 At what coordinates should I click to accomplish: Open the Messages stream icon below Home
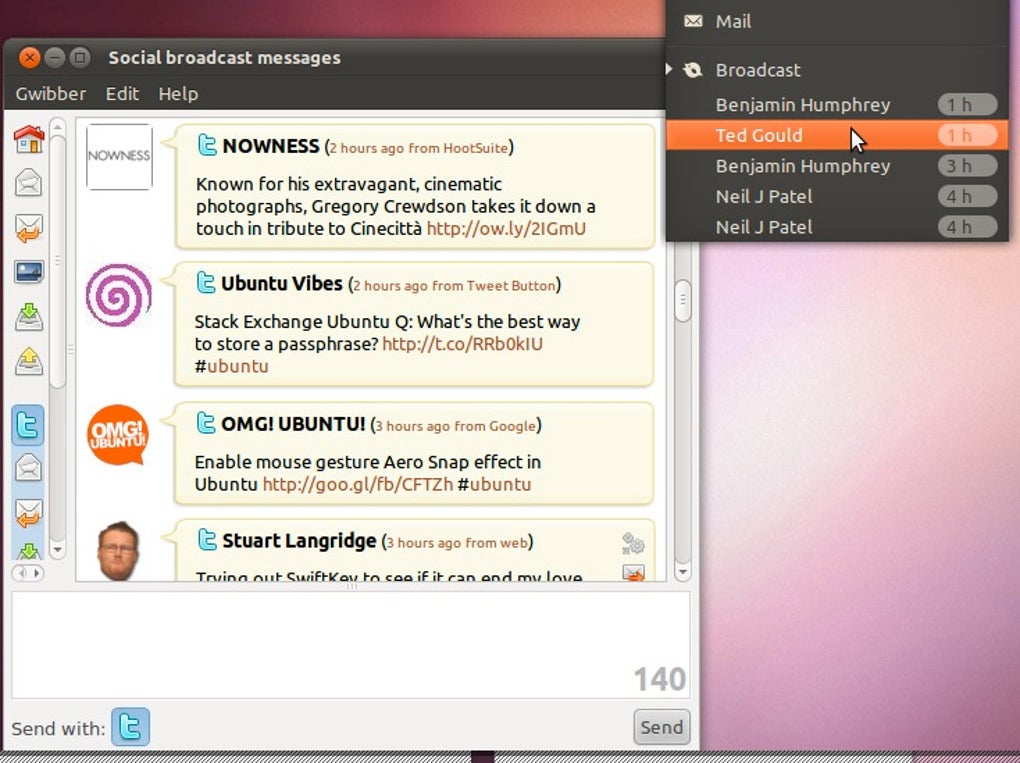(29, 183)
